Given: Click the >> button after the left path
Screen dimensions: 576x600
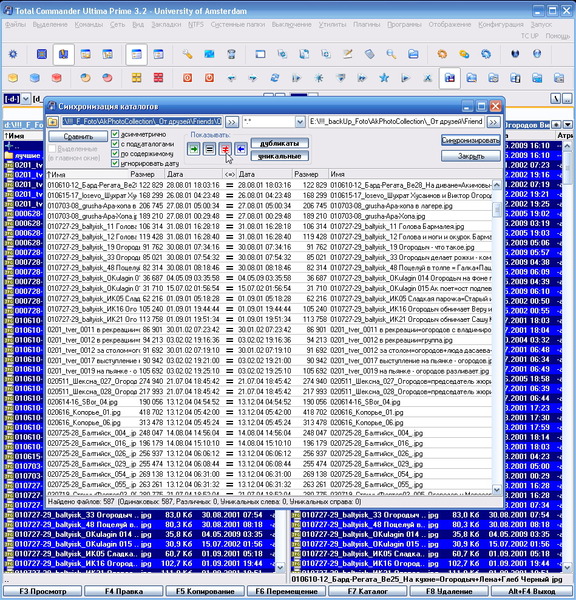Looking at the screenshot, I should (232, 122).
